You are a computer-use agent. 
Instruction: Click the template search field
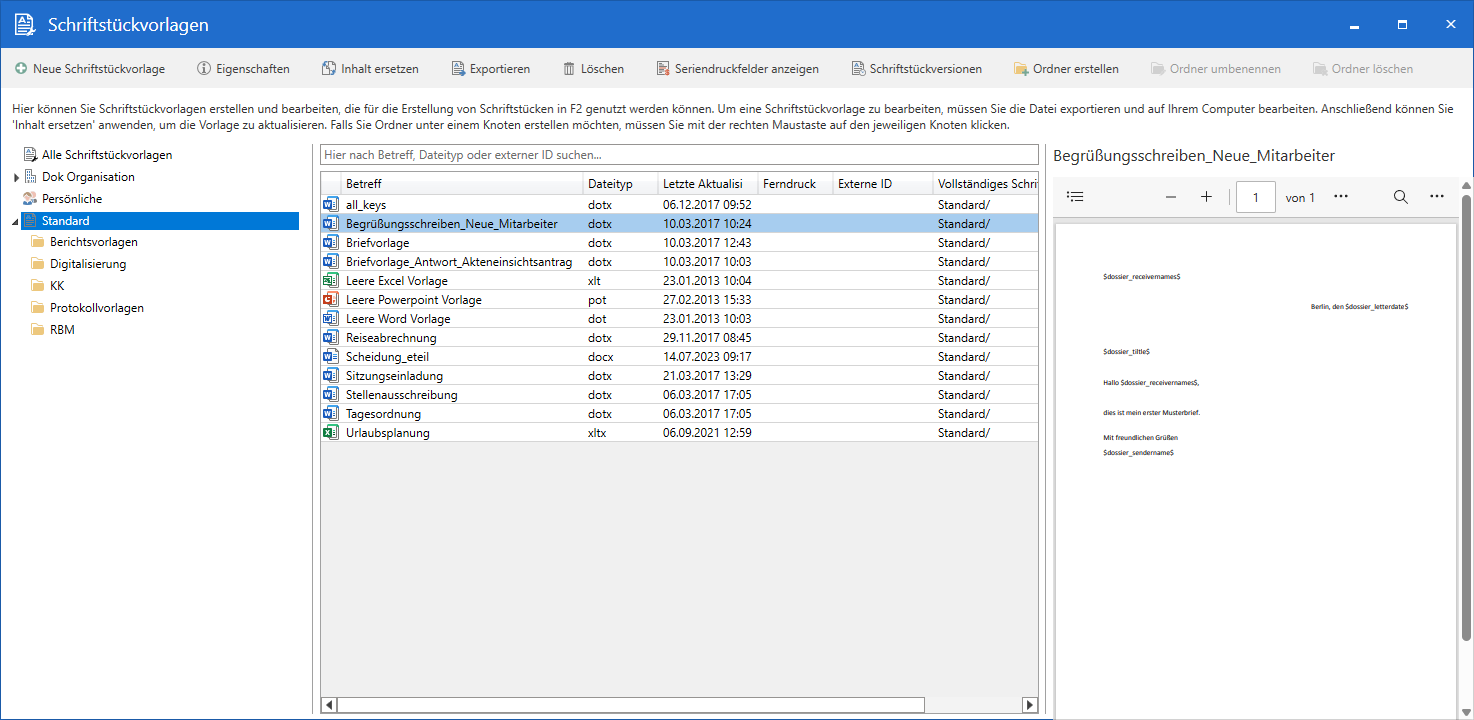click(679, 155)
